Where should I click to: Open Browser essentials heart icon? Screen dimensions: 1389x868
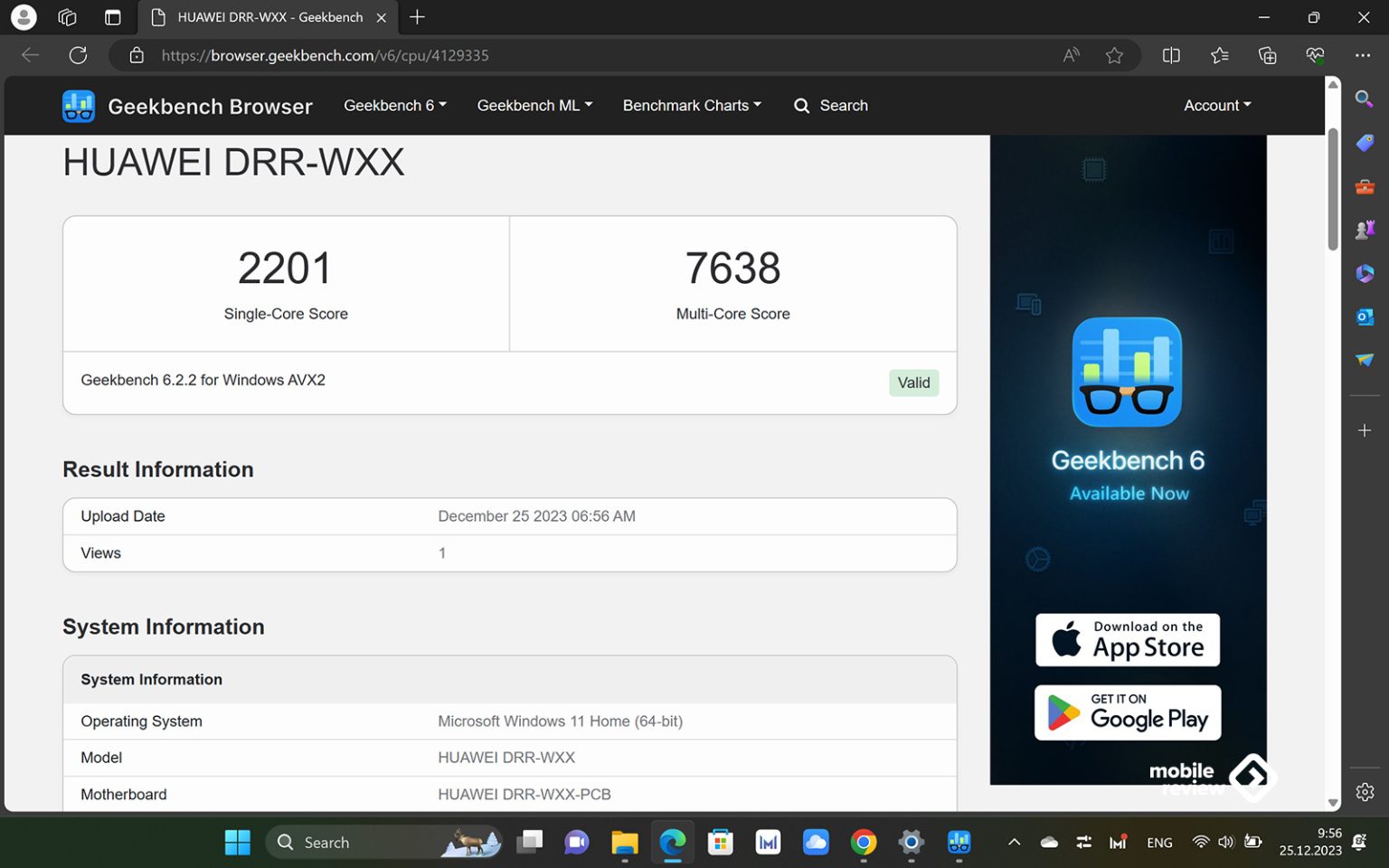click(1315, 55)
